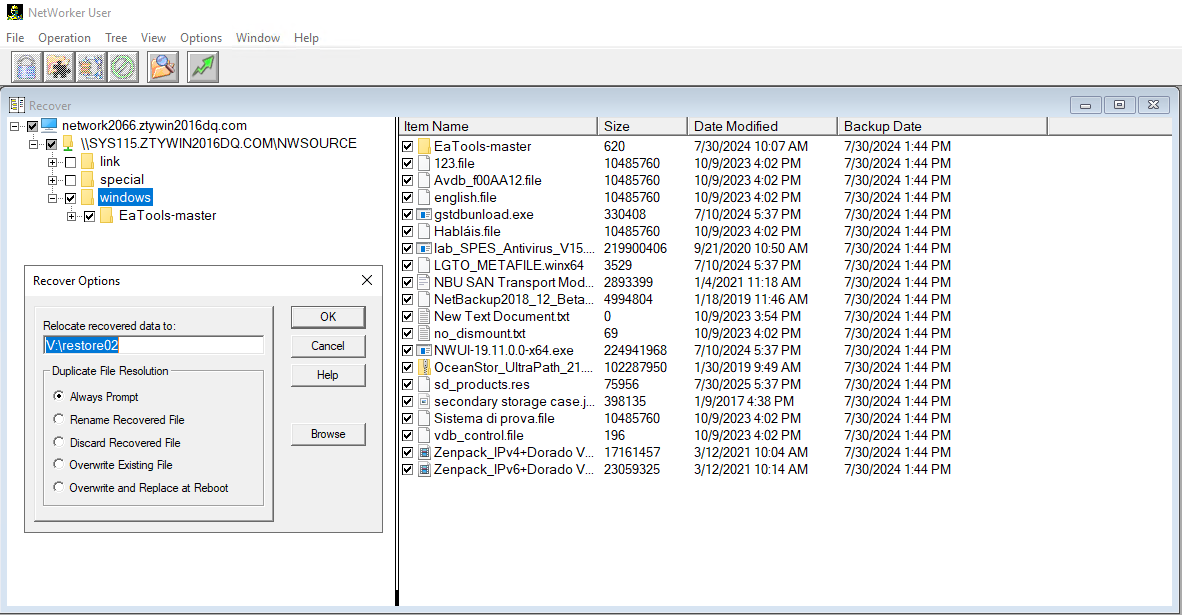The image size is (1182, 615).
Task: Click the icon of lab_SPES_Antivirus_V15 file
Action: click(x=424, y=249)
